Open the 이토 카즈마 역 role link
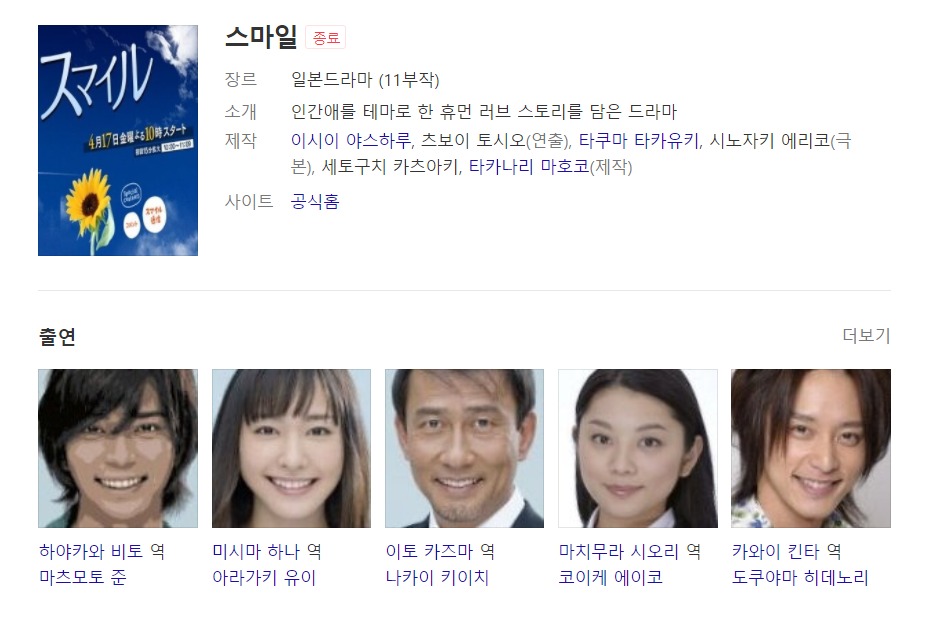925x623 pixels. pyautogui.click(x=440, y=552)
